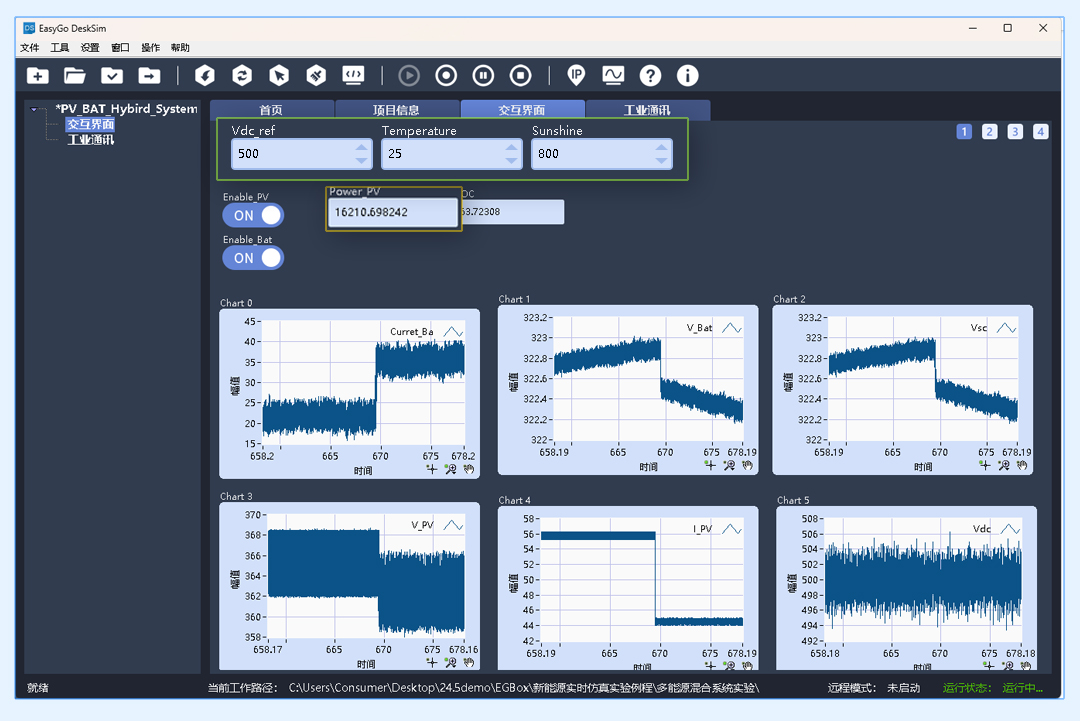Screen dimensions: 1080x721
Task: Open the 帮助 menu
Action: coord(180,48)
